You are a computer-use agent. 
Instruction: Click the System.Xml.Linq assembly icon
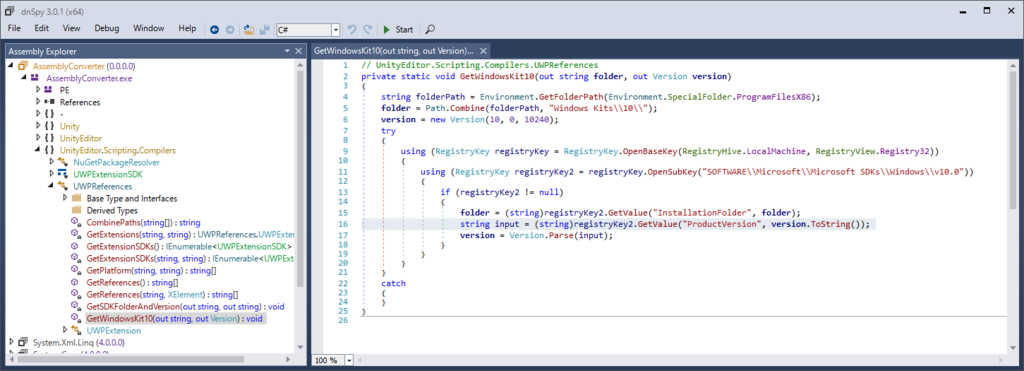pos(23,342)
